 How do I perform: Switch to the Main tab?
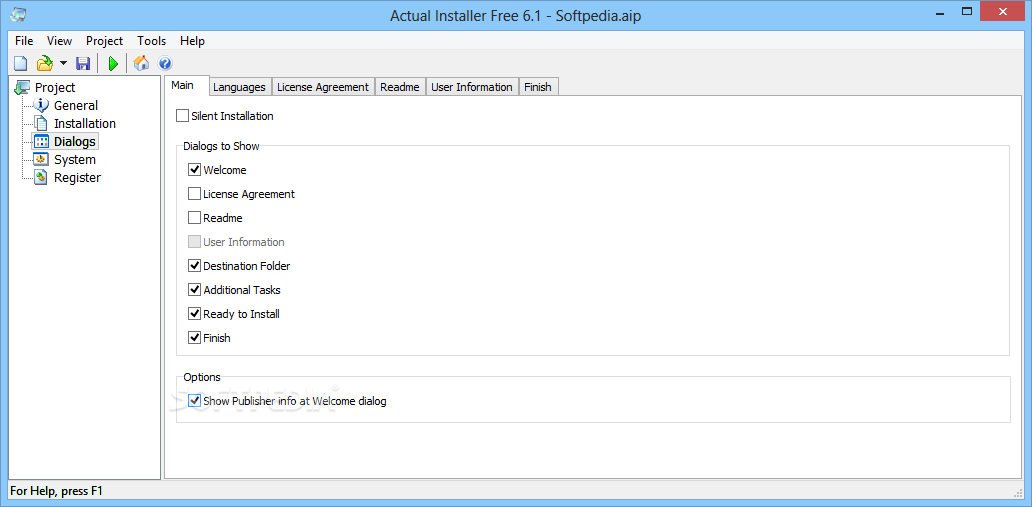[187, 86]
